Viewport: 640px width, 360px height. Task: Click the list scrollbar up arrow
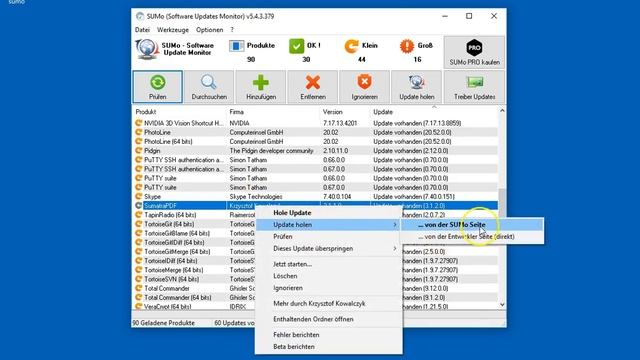[x=502, y=111]
